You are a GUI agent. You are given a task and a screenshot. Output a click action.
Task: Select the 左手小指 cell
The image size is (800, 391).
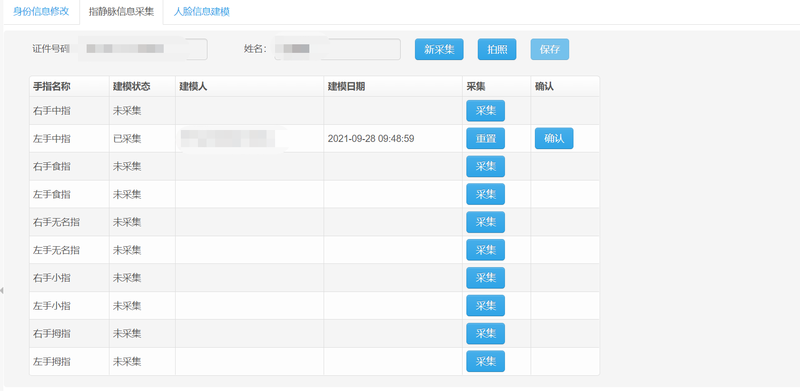click(69, 306)
